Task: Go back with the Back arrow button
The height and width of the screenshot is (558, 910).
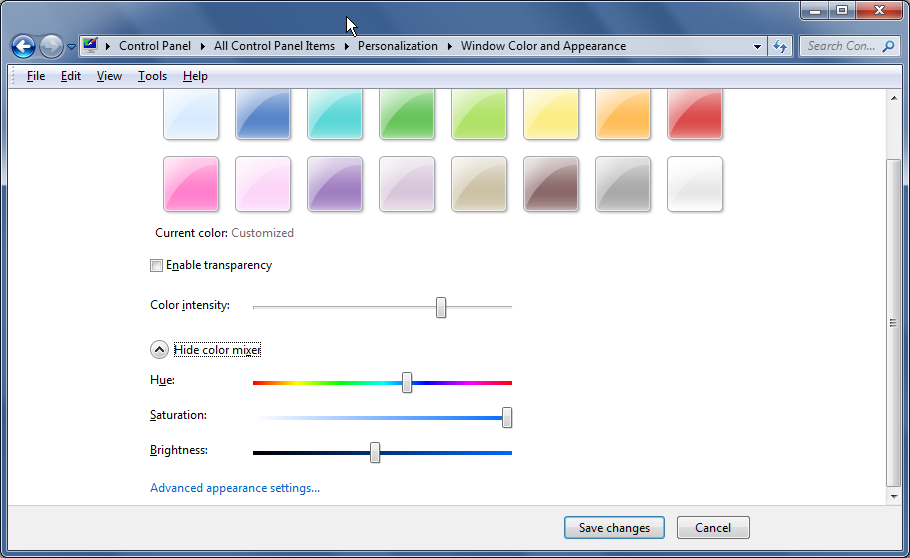Action: [x=23, y=46]
